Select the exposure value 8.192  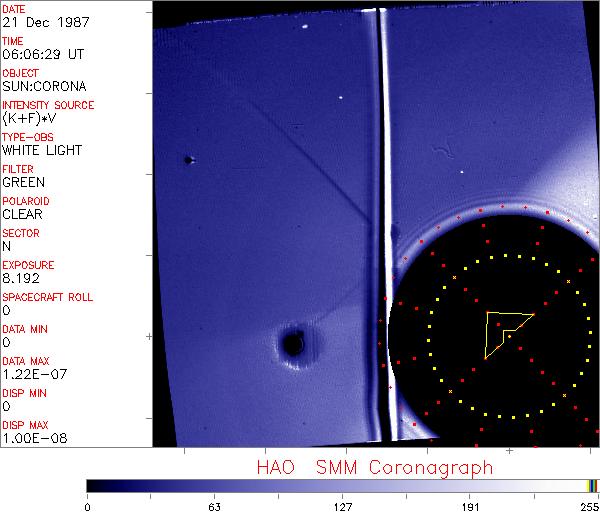(x=21, y=278)
